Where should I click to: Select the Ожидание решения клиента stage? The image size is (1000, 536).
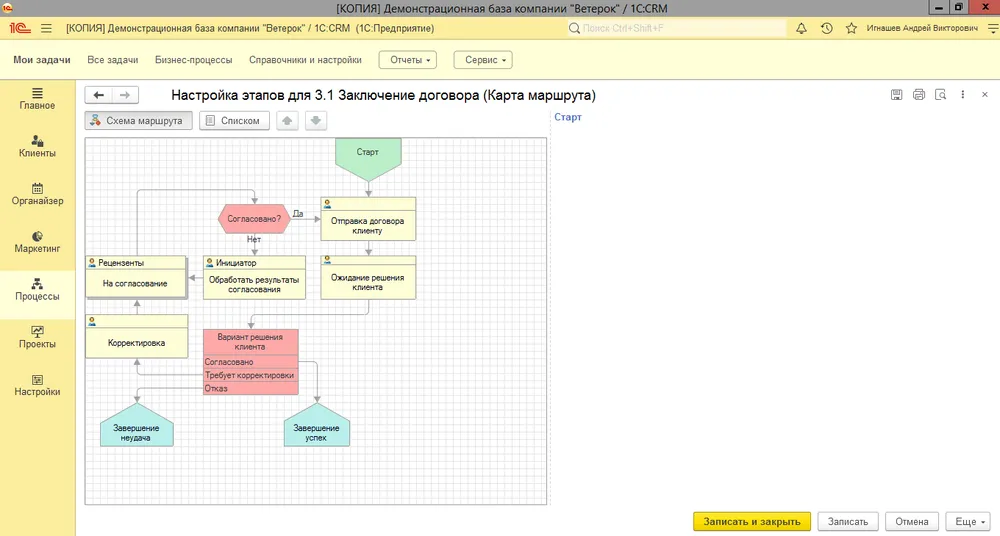pos(368,278)
